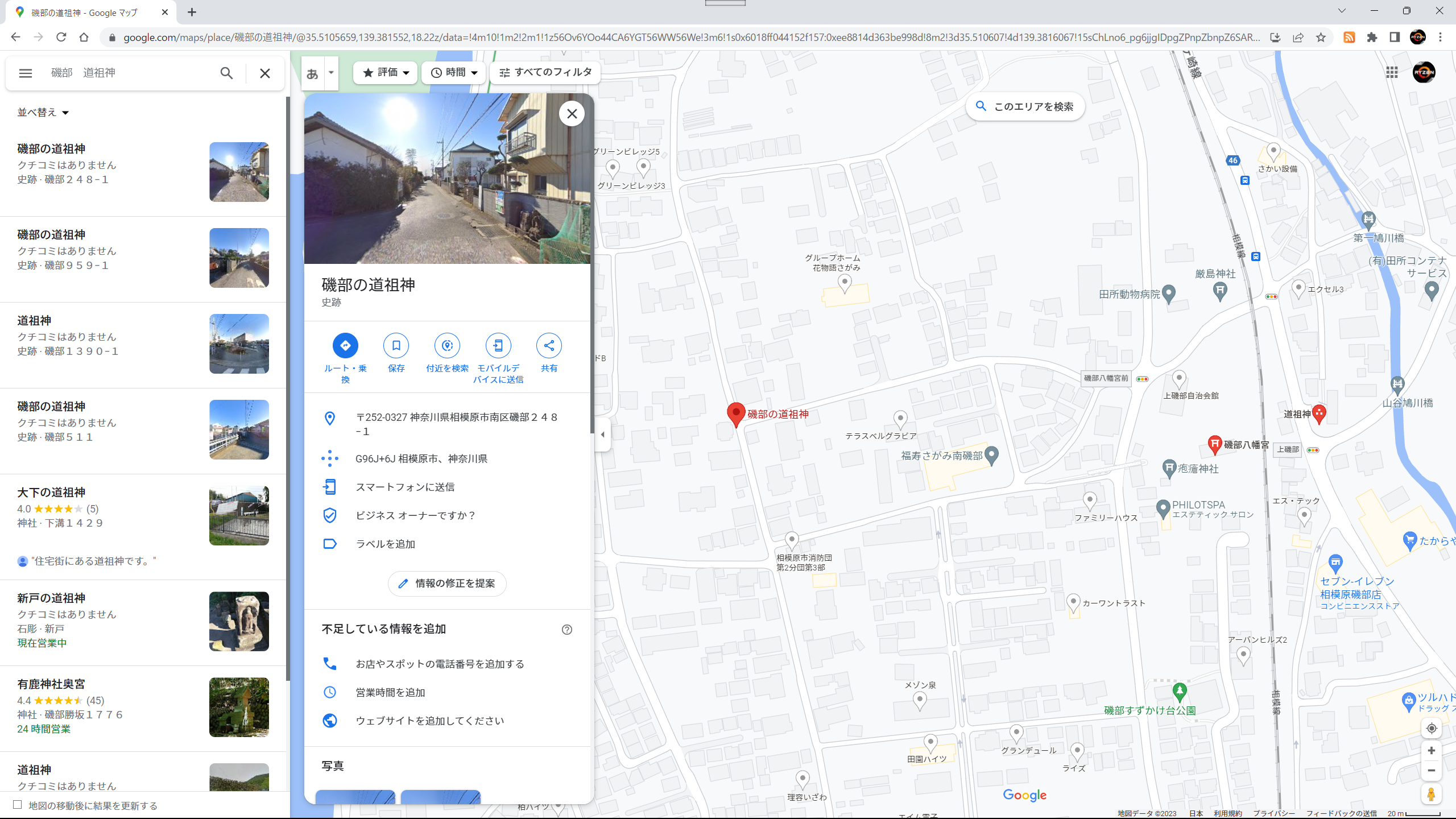Click 疱瘡神社 shrine marker
Image resolution: width=1456 pixels, height=819 pixels.
1169,469
